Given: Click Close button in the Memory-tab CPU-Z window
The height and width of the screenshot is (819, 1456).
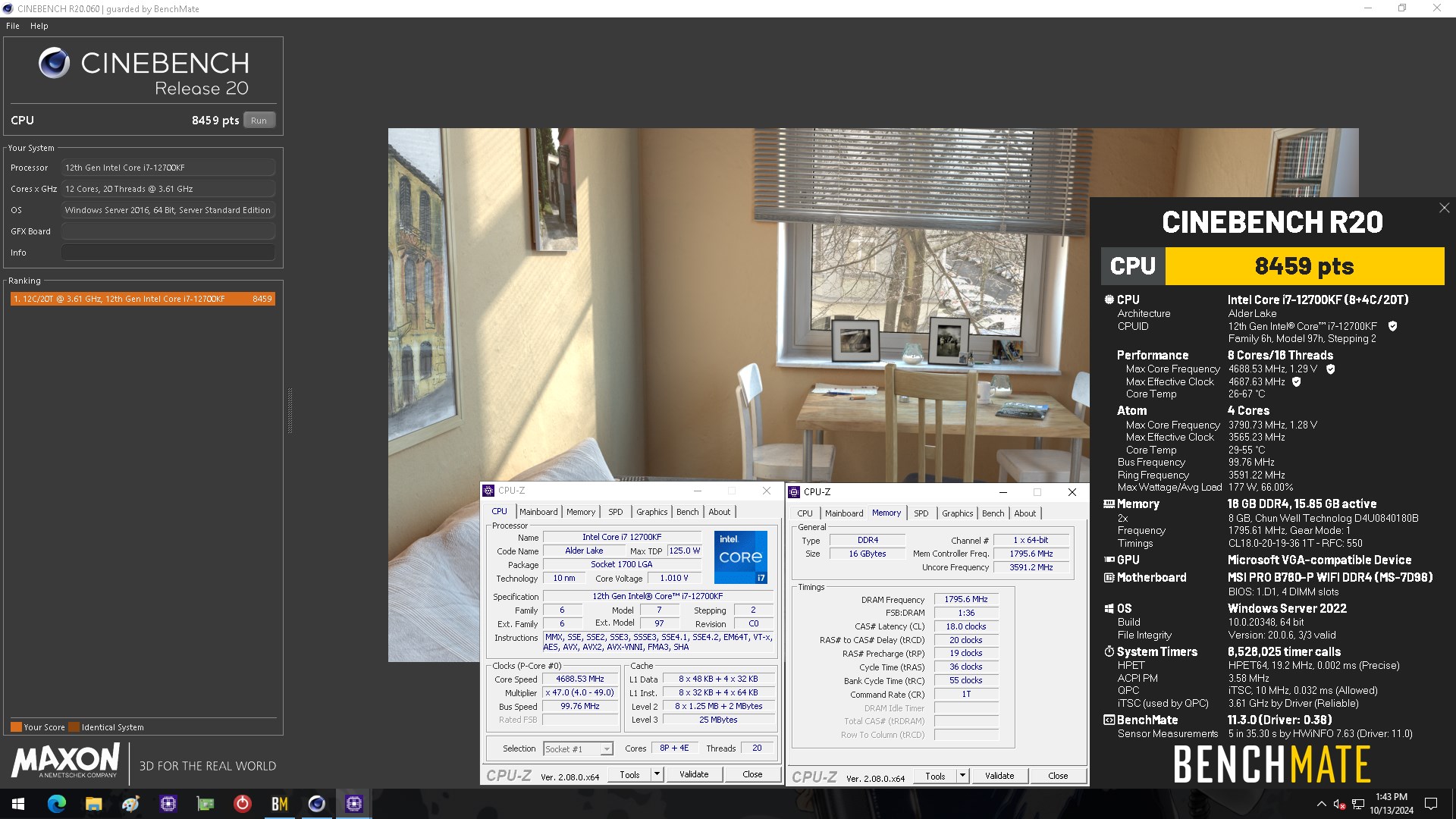Looking at the screenshot, I should point(1058,776).
